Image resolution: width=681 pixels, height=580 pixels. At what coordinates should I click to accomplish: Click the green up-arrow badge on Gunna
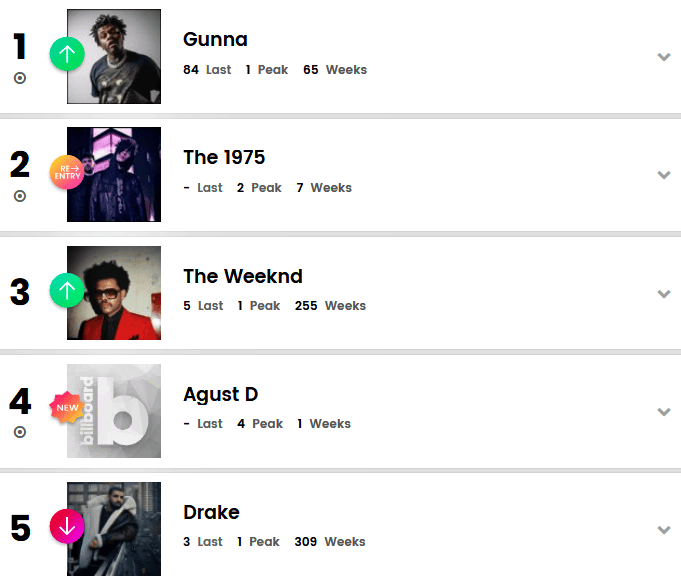point(67,54)
